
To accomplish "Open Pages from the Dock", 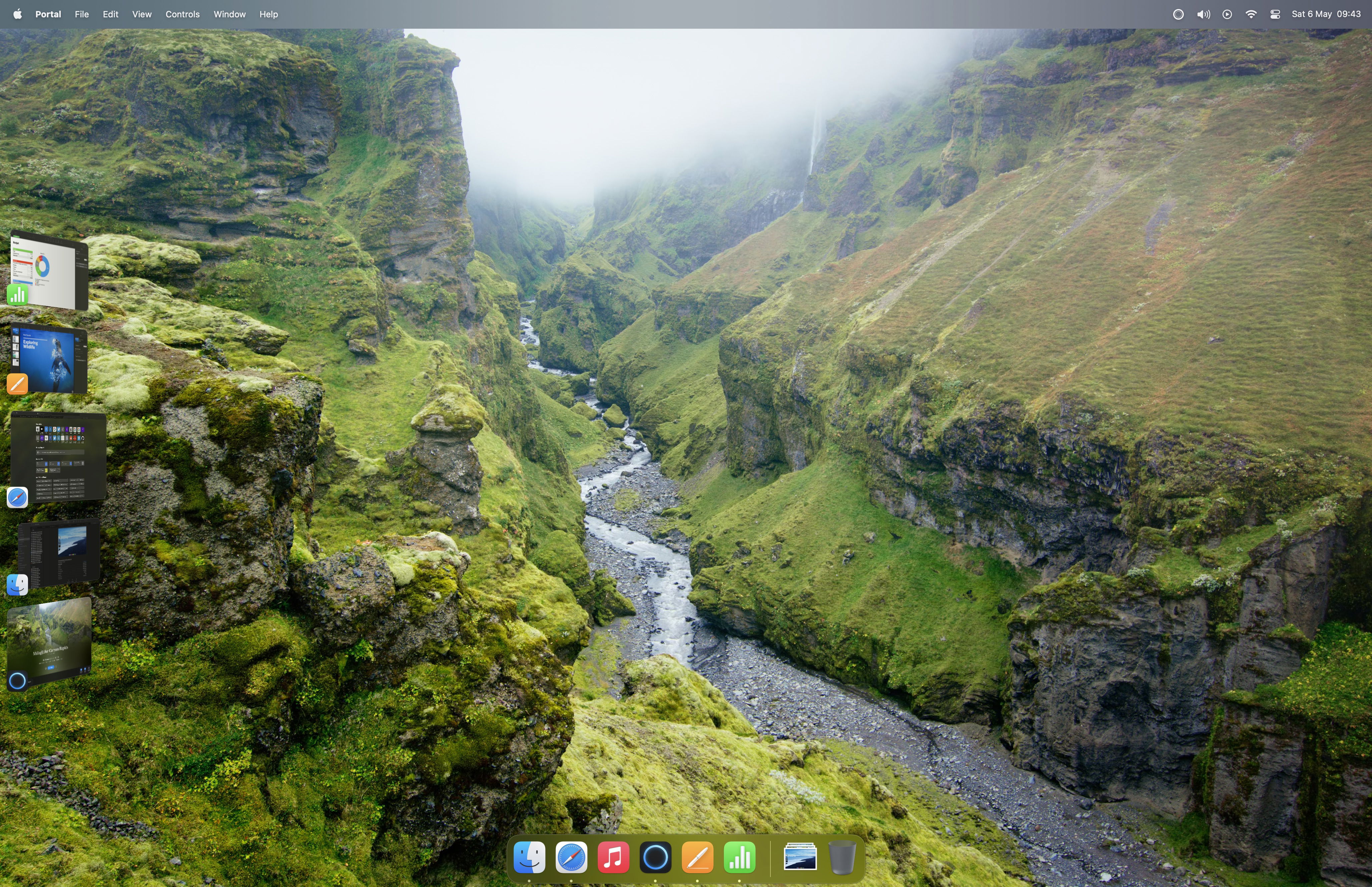I will 697,857.
